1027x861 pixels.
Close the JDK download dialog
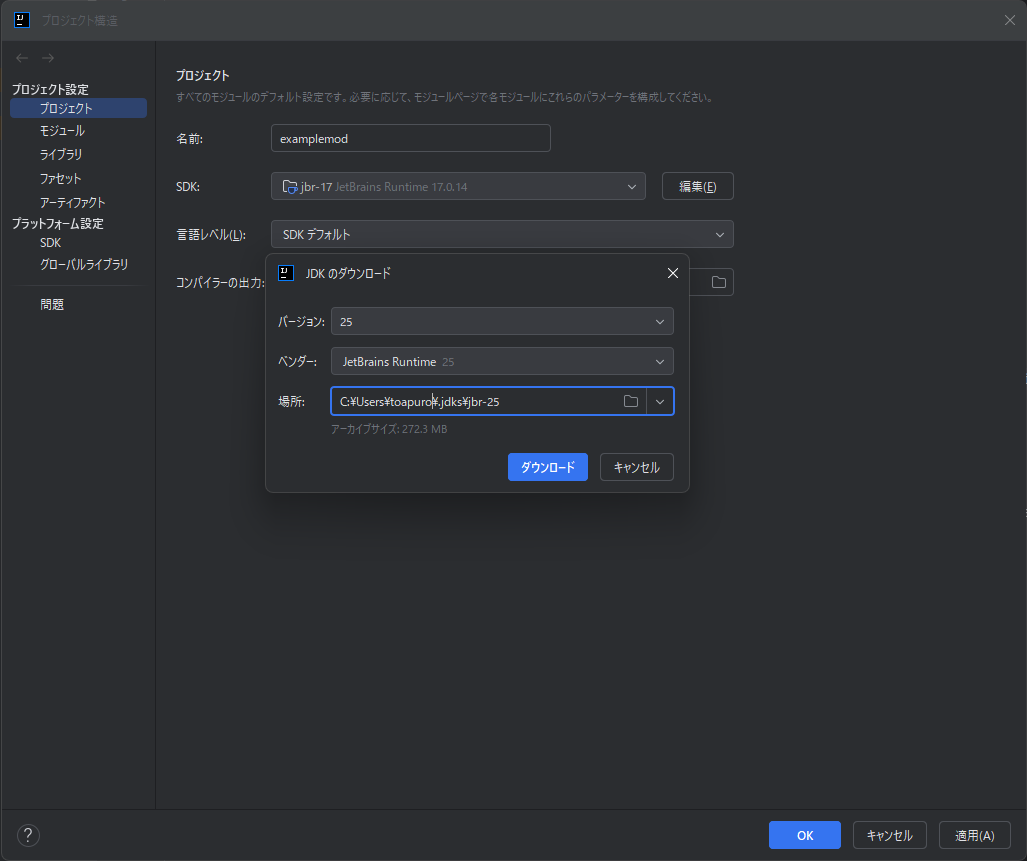[672, 273]
